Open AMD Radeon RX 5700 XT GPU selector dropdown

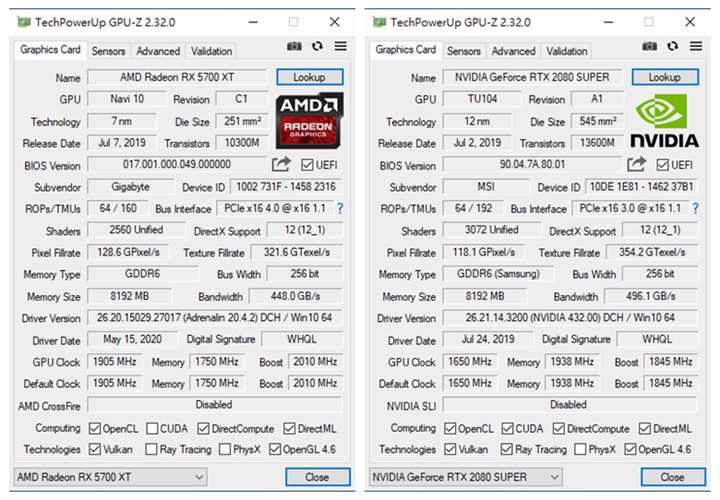click(110, 477)
